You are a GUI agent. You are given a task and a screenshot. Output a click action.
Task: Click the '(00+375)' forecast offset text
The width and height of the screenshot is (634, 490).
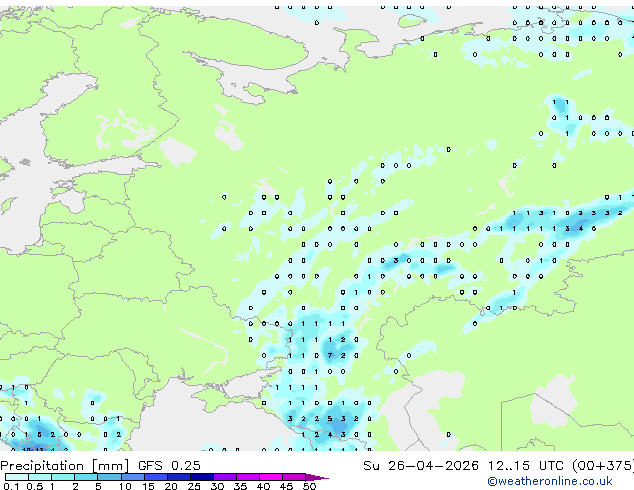pyautogui.click(x=603, y=466)
